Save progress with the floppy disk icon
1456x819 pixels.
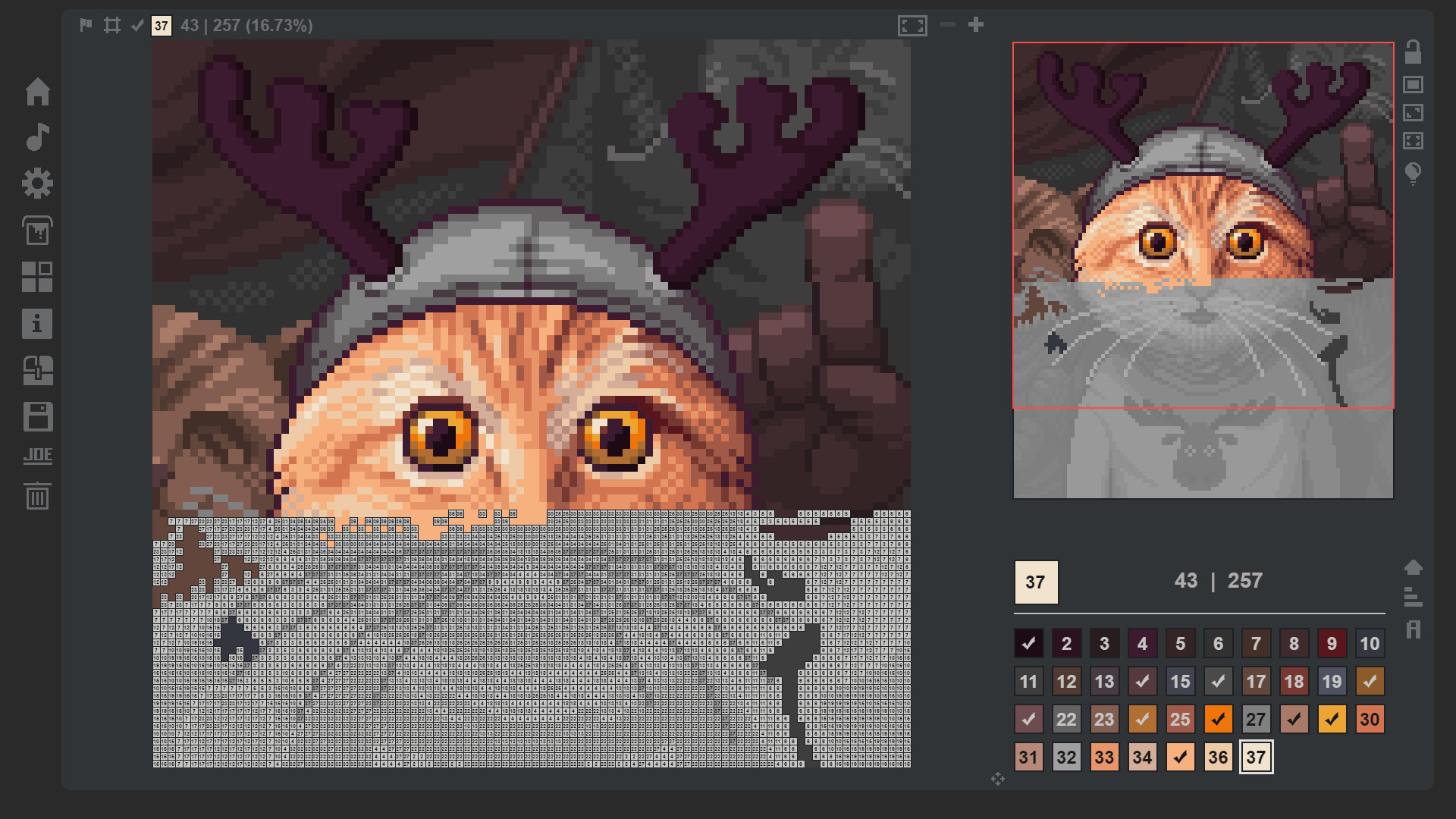tap(37, 417)
